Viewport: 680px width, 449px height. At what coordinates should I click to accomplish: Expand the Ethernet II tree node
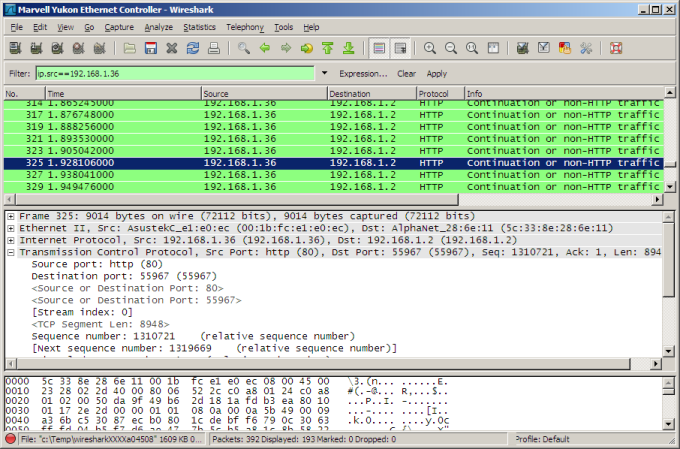pyautogui.click(x=11, y=228)
